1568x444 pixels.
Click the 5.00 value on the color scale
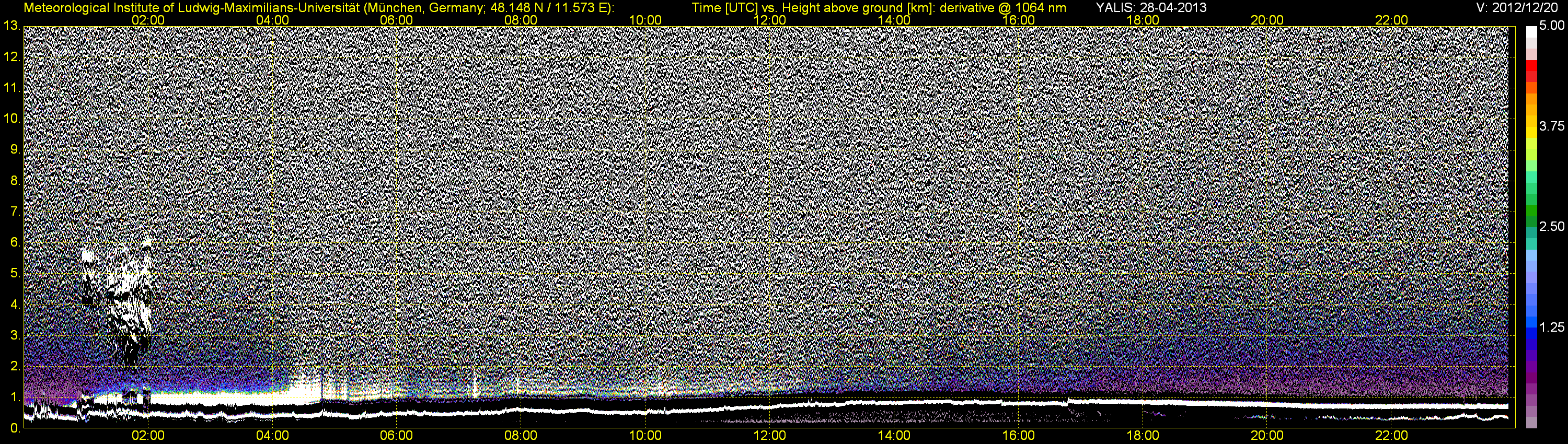(x=1552, y=26)
